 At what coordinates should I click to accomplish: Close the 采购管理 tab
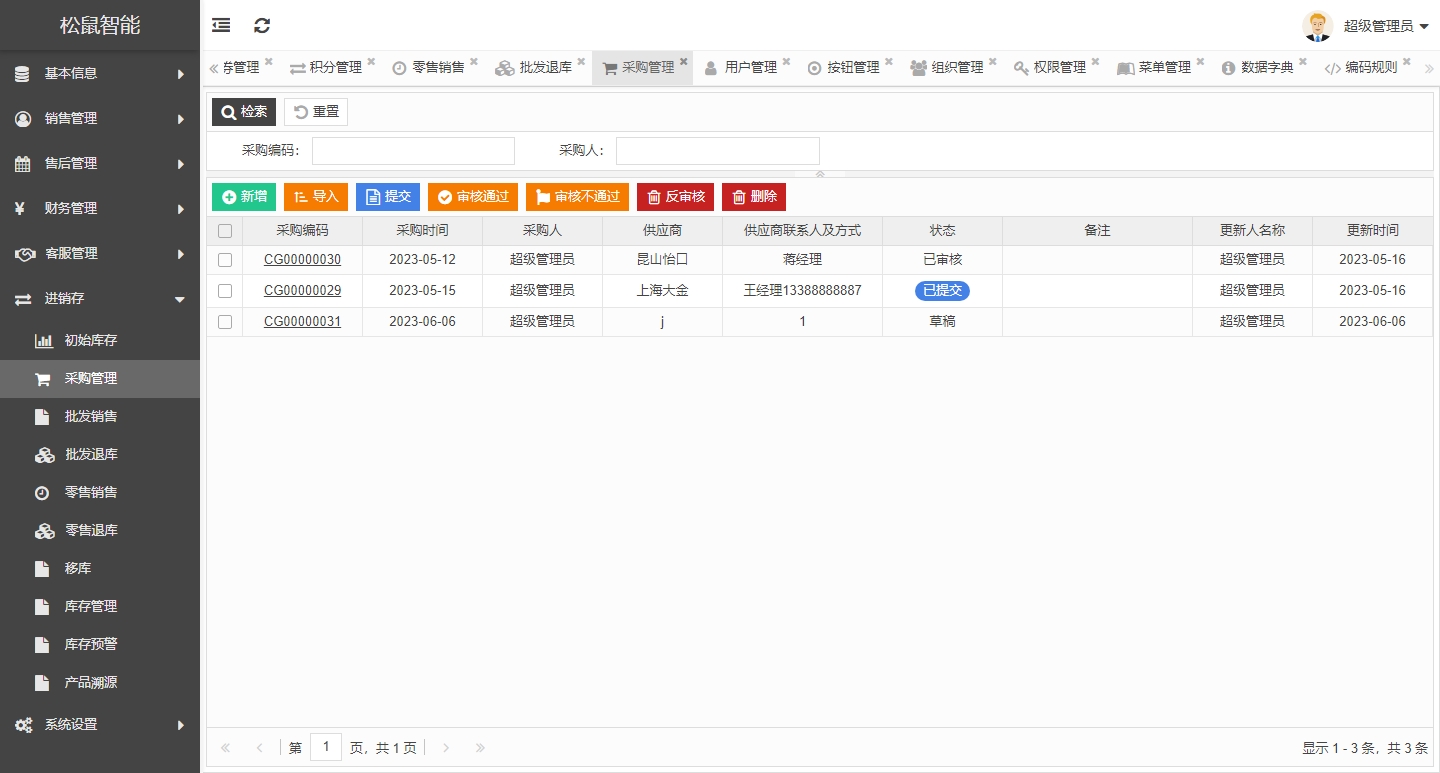click(684, 62)
